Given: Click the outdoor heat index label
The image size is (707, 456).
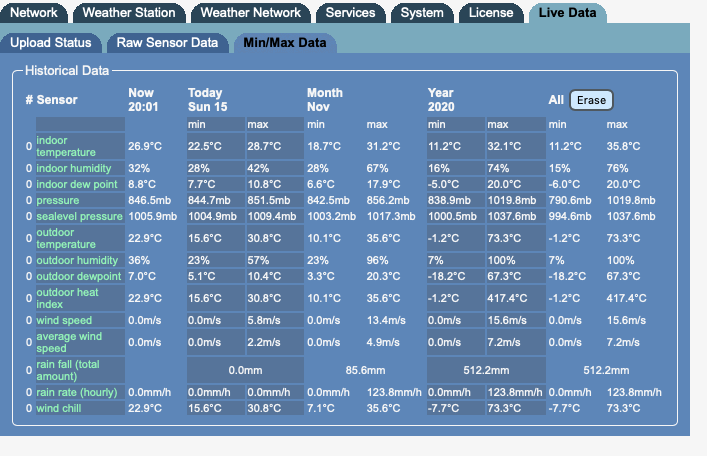Looking at the screenshot, I should (x=67, y=298).
